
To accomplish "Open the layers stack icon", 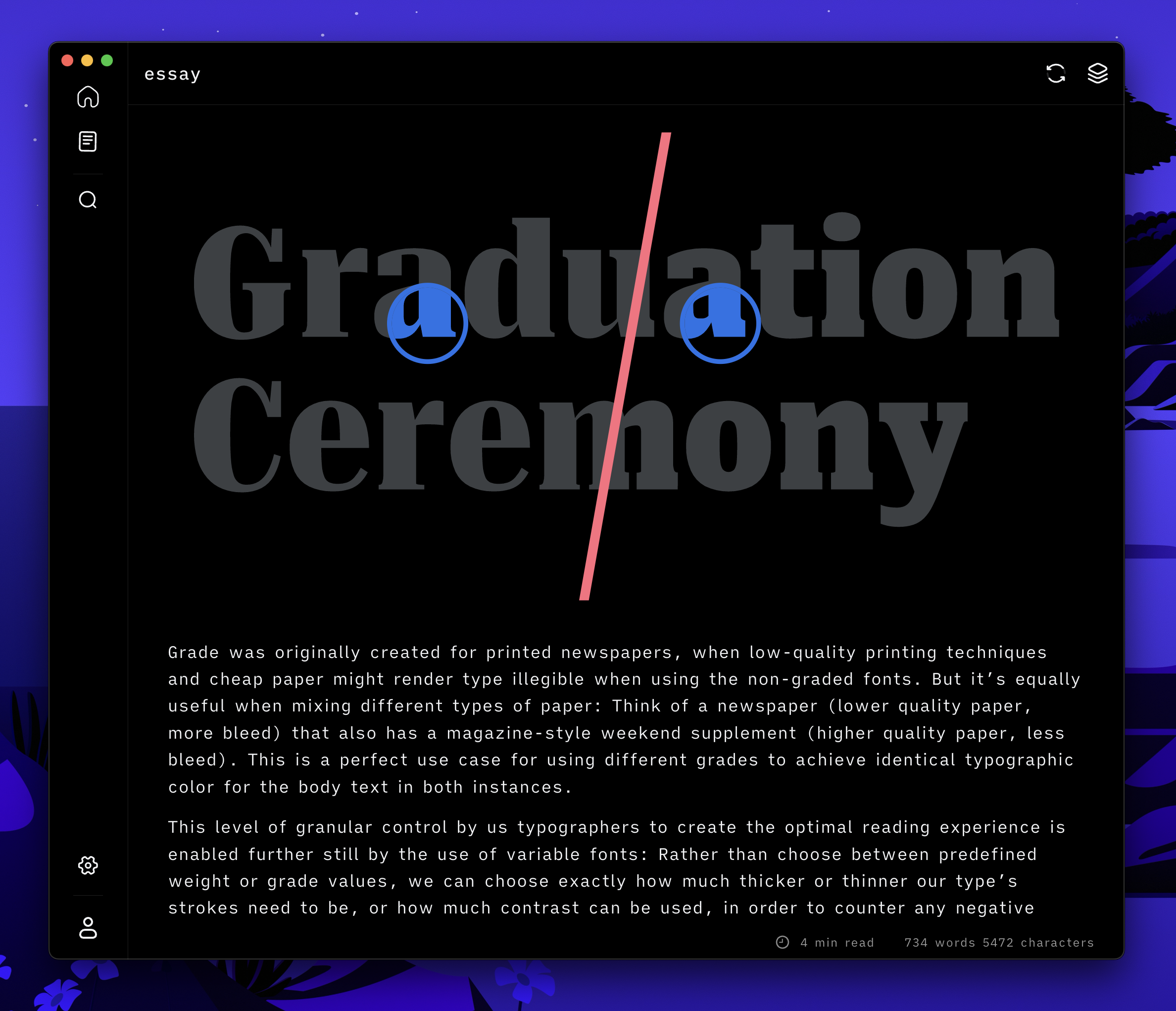I will [1098, 73].
